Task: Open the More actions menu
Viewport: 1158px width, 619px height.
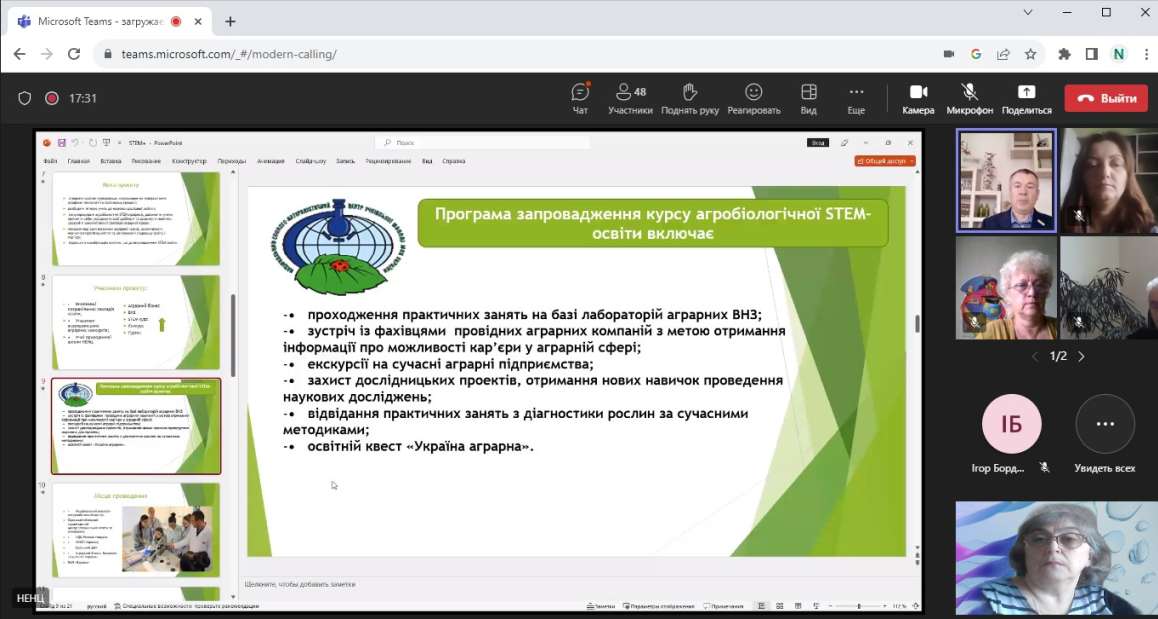Action: [856, 98]
